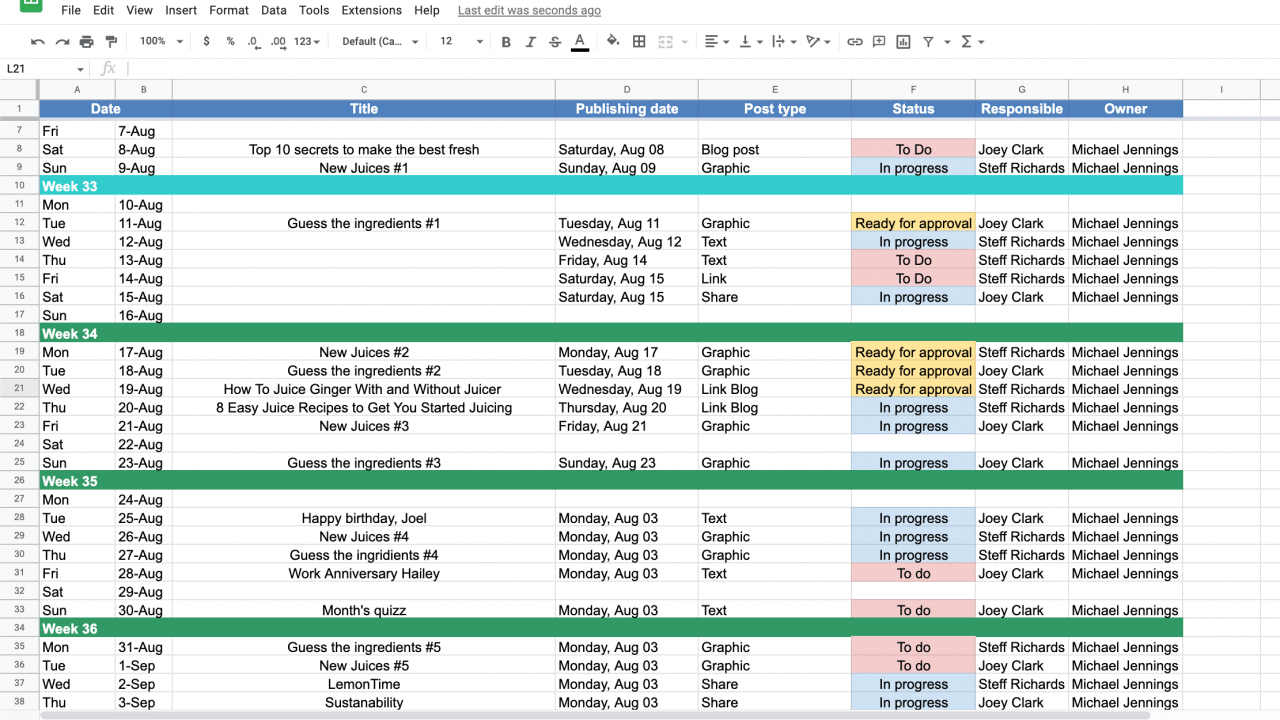
Task: Click the Last edit was seconds ago link
Action: pyautogui.click(x=529, y=10)
